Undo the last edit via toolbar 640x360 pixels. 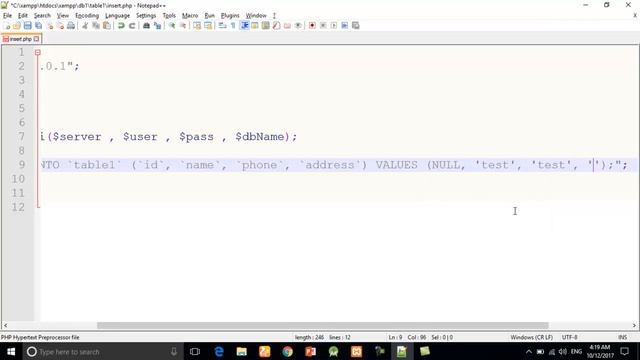pos(121,26)
